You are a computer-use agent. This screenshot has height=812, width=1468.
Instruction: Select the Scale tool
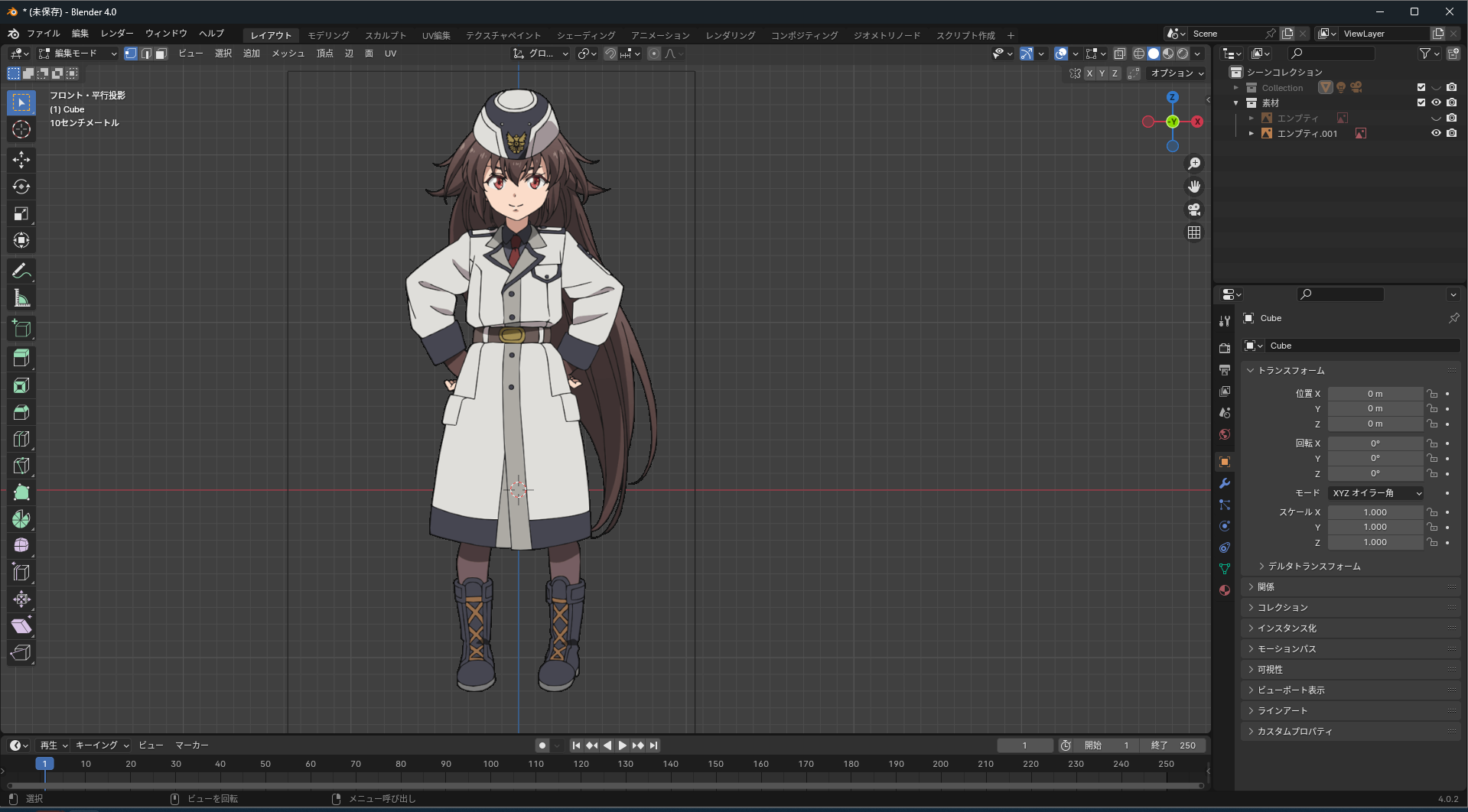(x=21, y=213)
